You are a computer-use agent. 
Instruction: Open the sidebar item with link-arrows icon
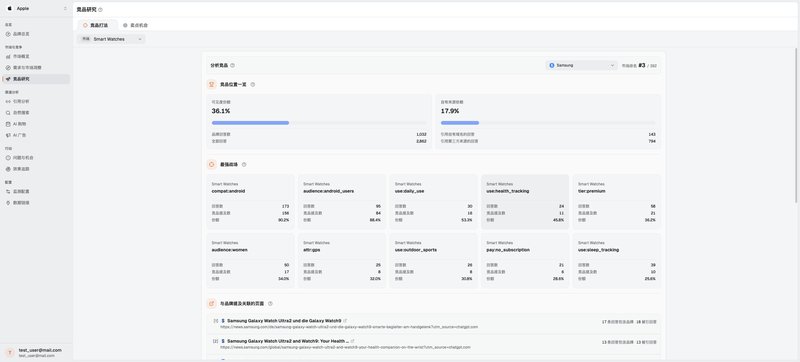point(36,101)
